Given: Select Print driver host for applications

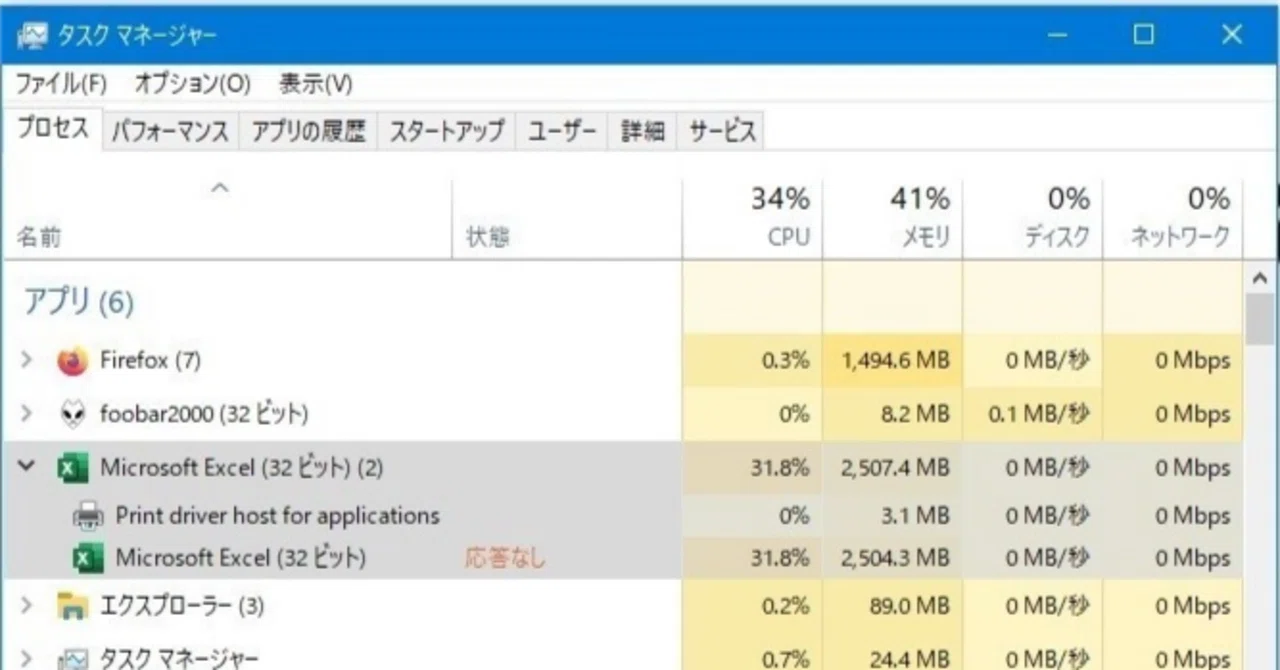Looking at the screenshot, I should [x=277, y=516].
